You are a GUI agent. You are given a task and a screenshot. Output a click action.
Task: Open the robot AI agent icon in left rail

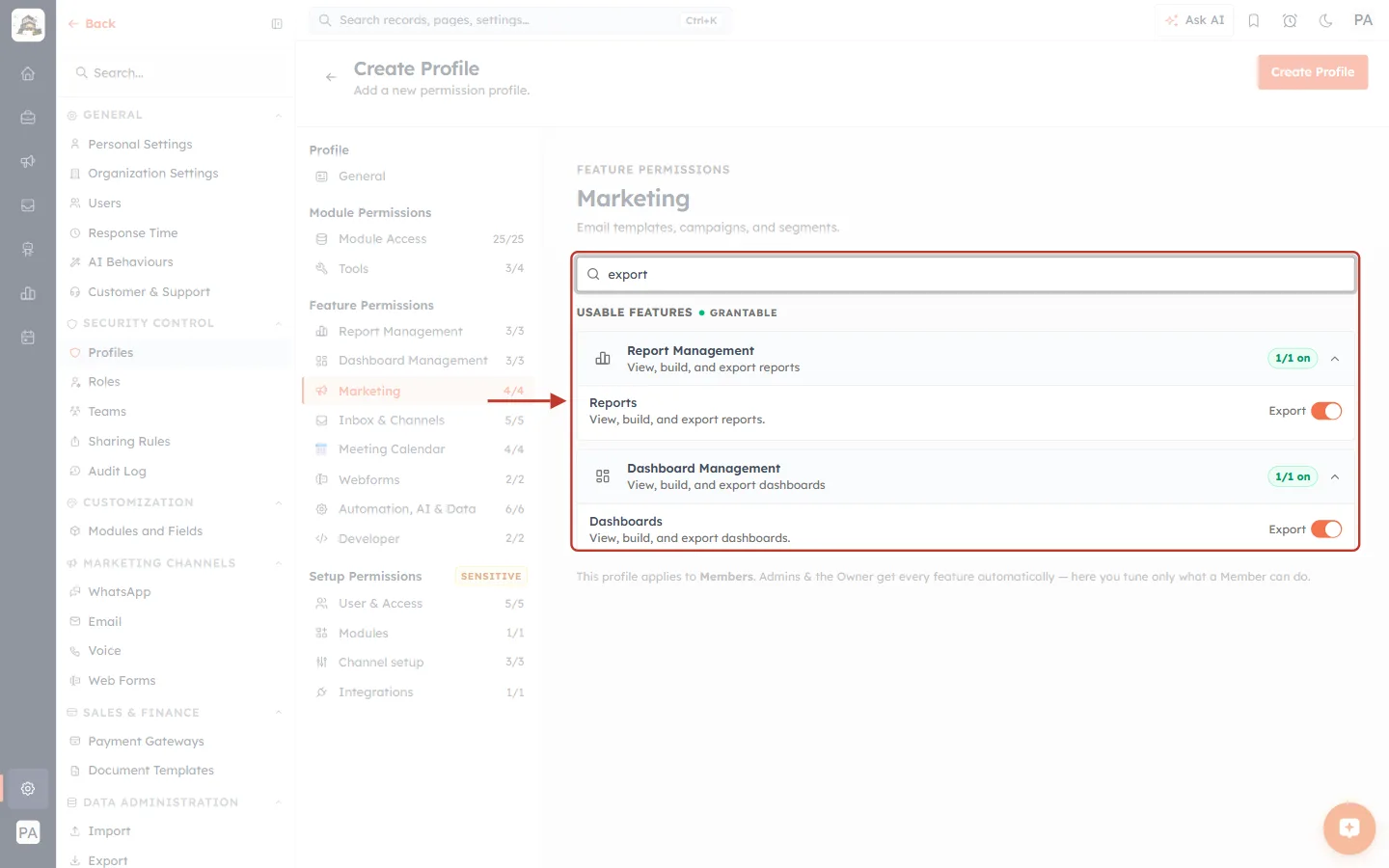[28, 249]
